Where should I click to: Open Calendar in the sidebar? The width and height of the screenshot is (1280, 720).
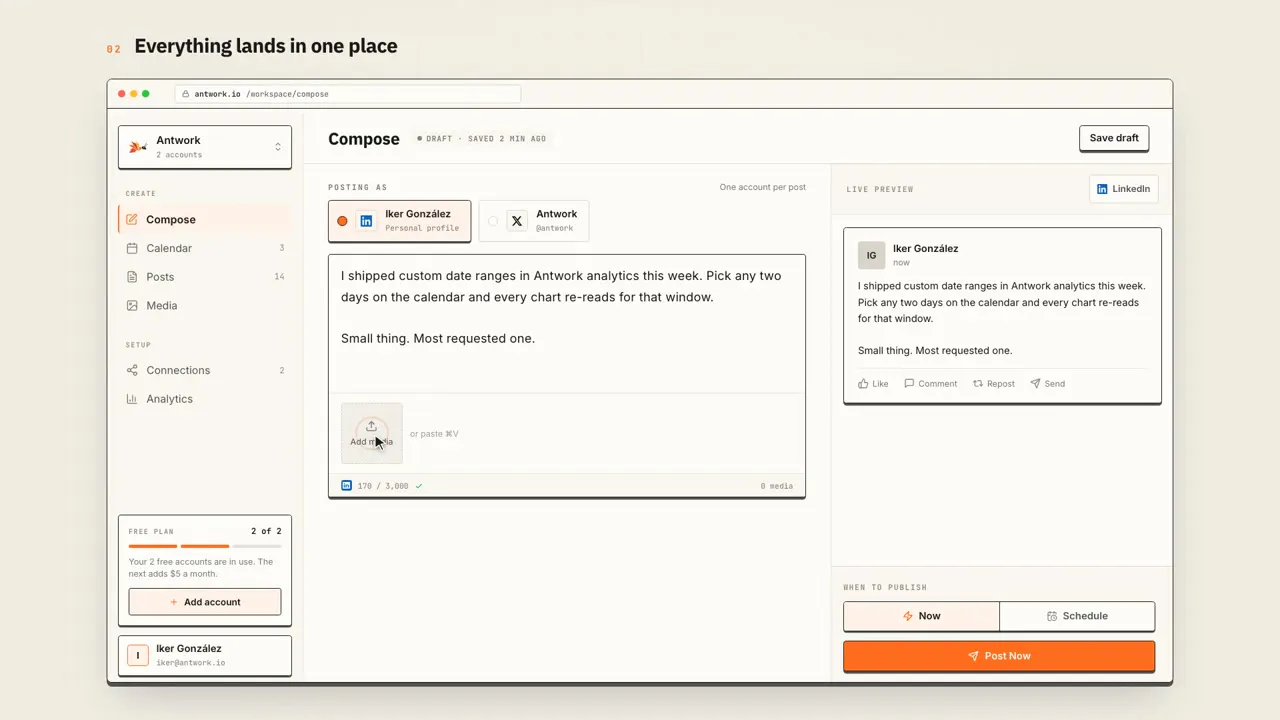pyautogui.click(x=204, y=248)
